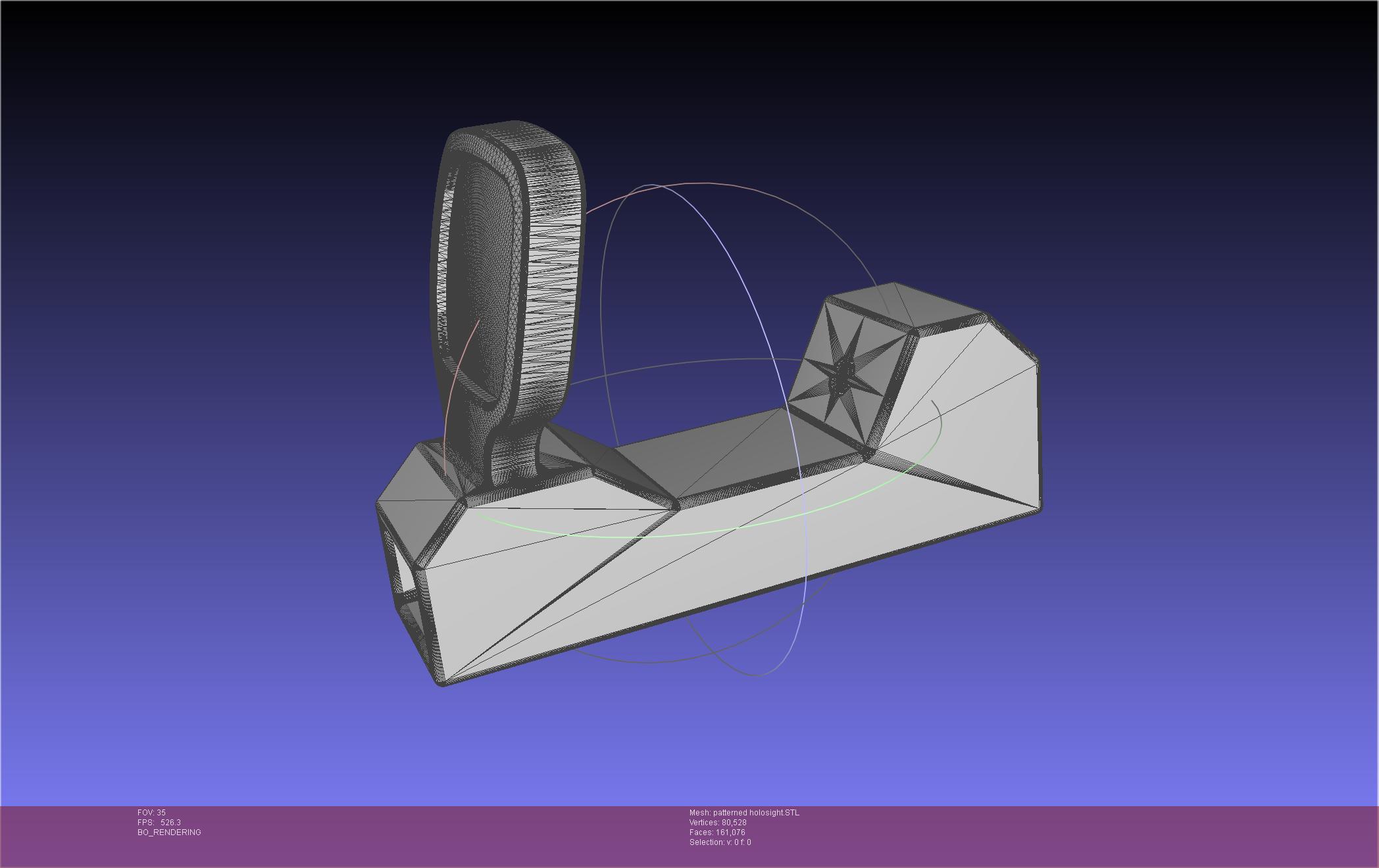Viewport: 1379px width, 868px height.
Task: Click the FOV: 35 readout
Action: click(151, 813)
